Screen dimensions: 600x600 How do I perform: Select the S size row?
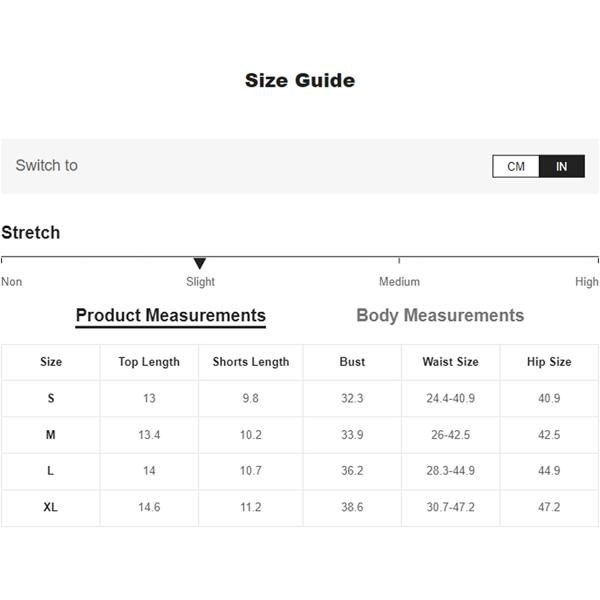[x=300, y=398]
